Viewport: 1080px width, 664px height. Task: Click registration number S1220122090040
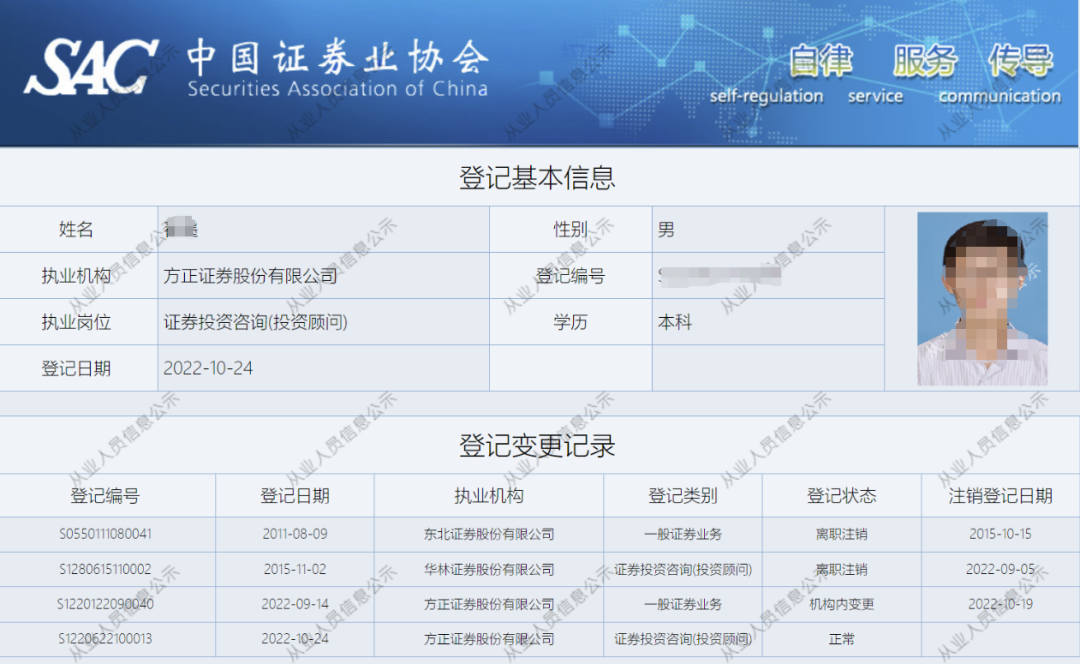coord(105,604)
